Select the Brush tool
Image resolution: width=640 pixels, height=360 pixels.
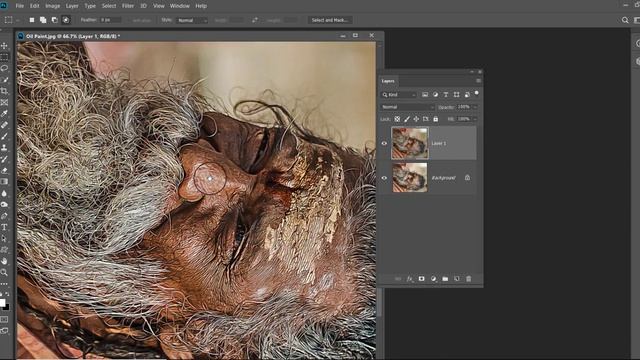4,136
